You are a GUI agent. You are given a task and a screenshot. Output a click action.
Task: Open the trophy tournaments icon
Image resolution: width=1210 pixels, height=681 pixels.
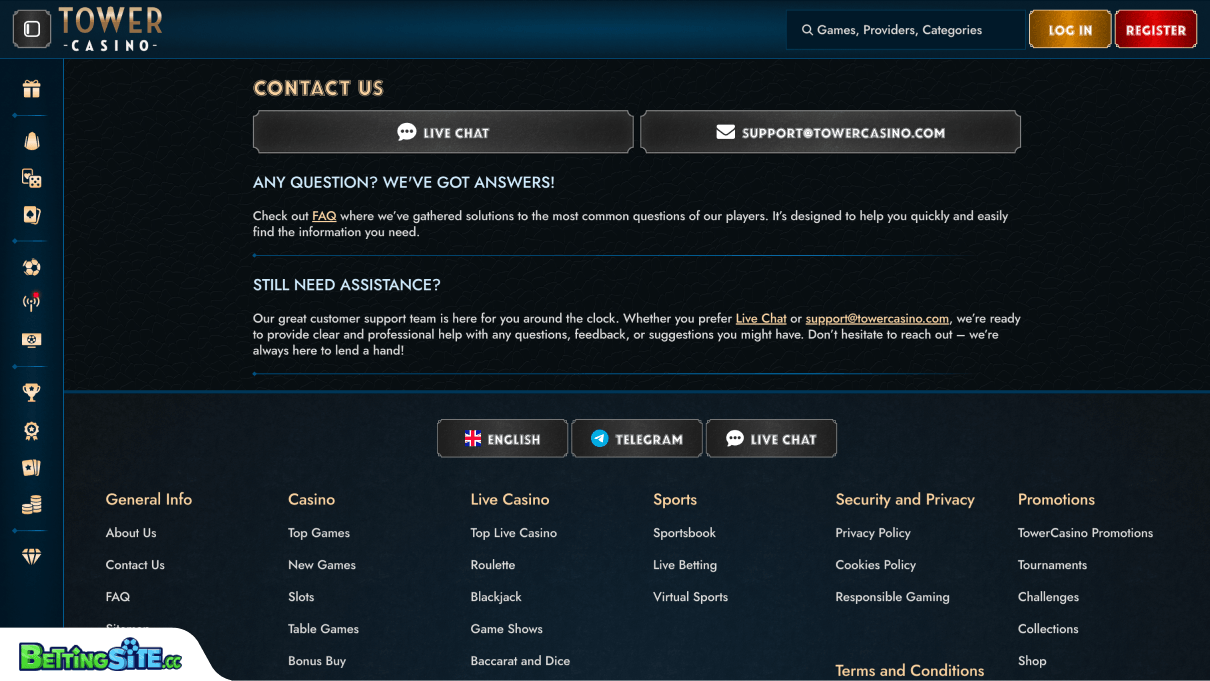tap(32, 393)
